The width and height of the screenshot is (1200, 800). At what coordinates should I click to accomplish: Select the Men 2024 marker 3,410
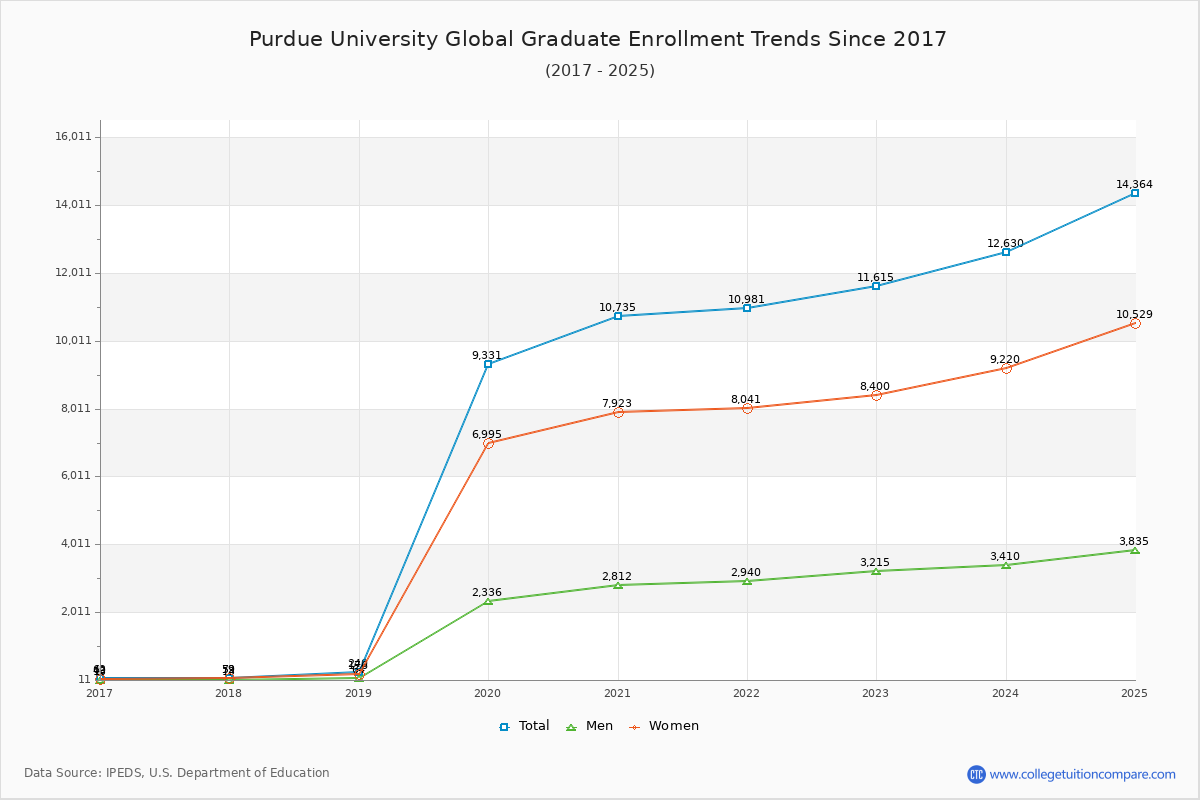[1006, 565]
